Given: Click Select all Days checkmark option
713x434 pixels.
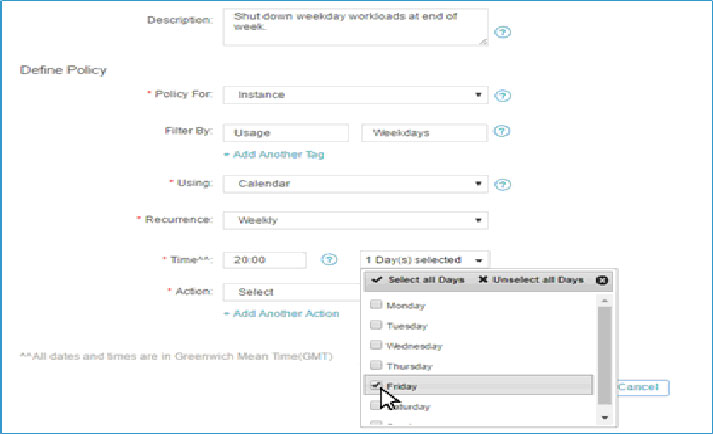Looking at the screenshot, I should tap(418, 280).
